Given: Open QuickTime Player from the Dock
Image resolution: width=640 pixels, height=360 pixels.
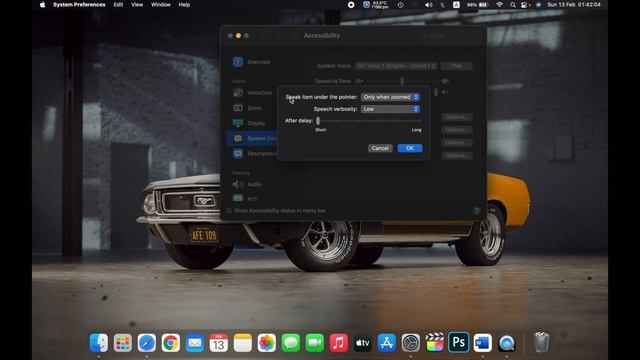Looking at the screenshot, I should tap(507, 343).
